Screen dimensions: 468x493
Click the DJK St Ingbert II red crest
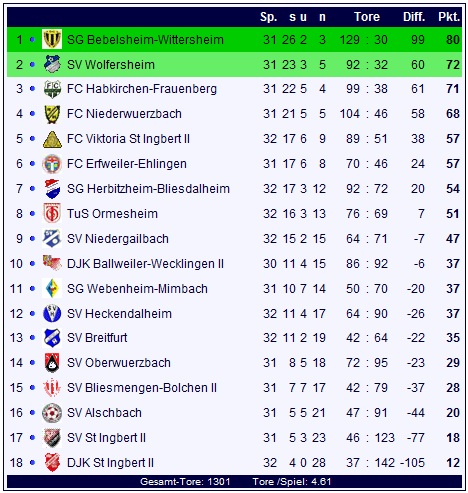click(x=52, y=462)
